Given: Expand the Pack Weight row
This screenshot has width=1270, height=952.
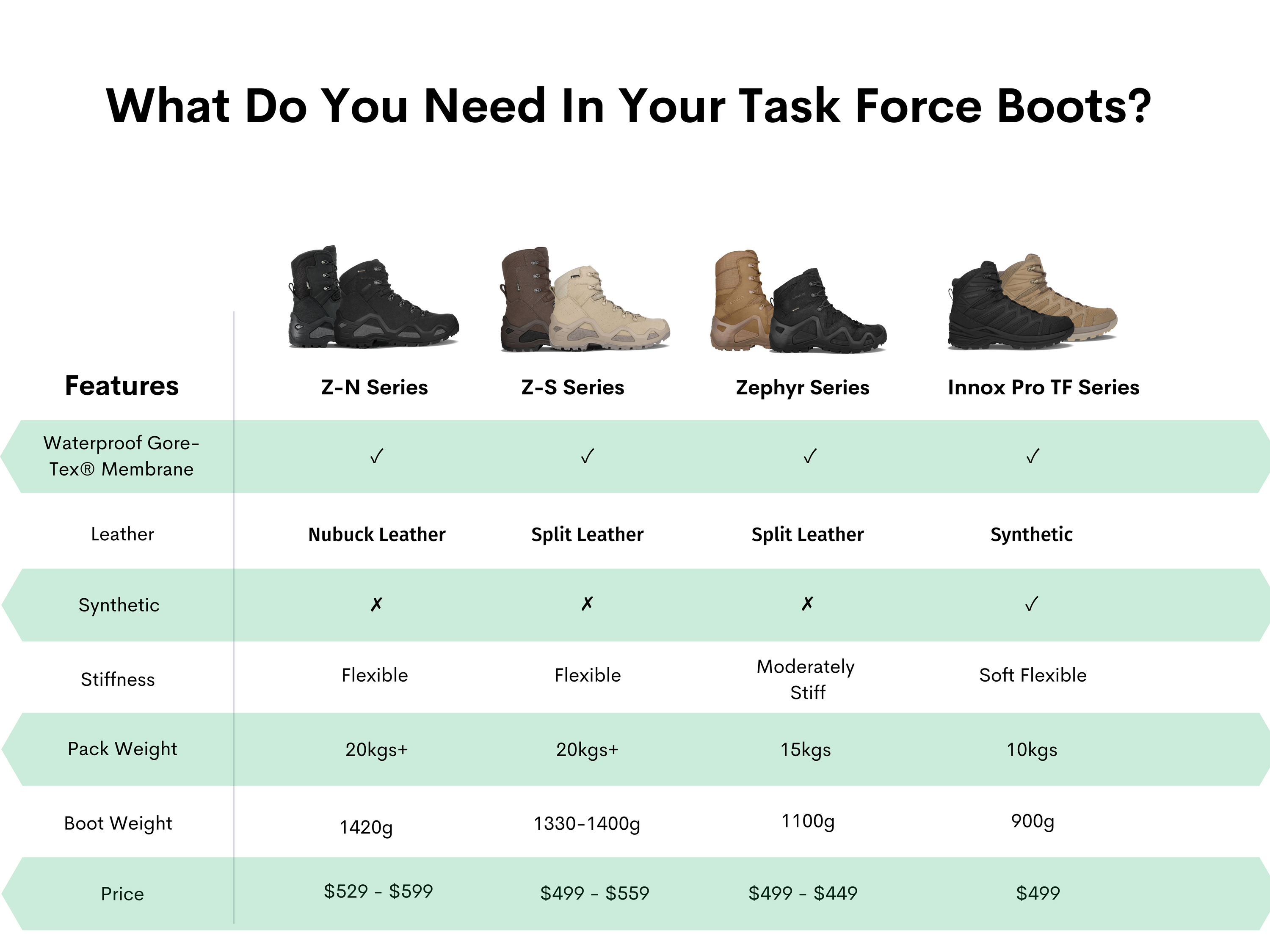Looking at the screenshot, I should click(x=122, y=749).
